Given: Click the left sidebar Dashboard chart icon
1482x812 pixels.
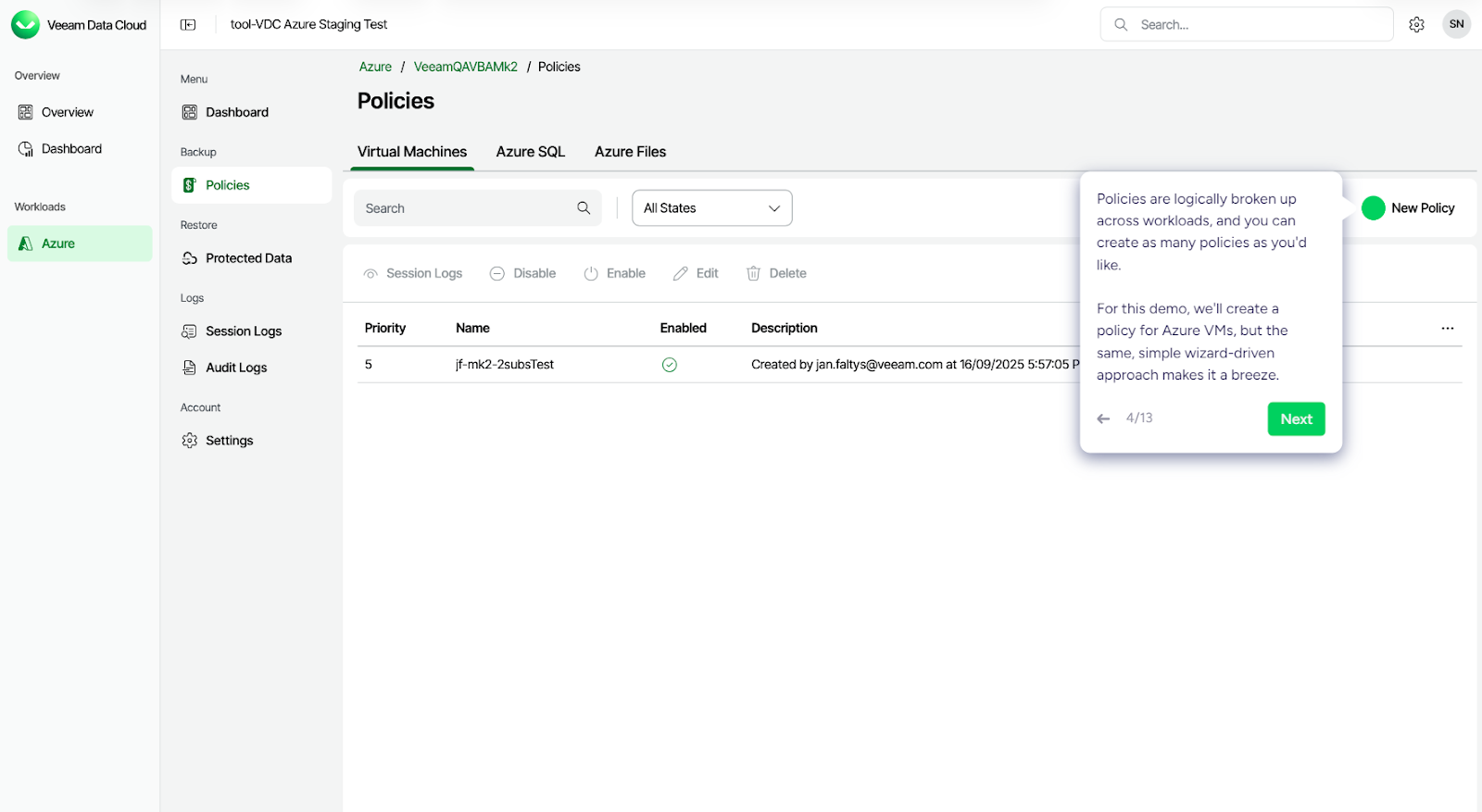Looking at the screenshot, I should [26, 149].
